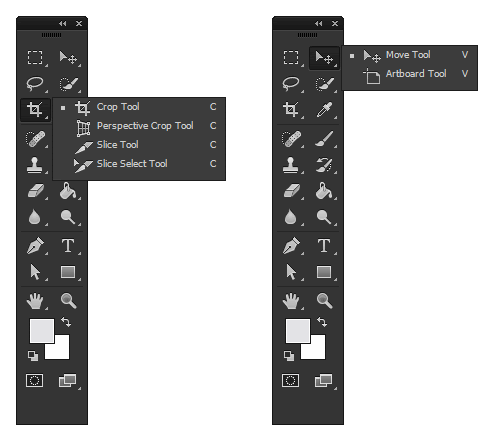Select the Paint Bucket tool in right toolbar
This screenshot has width=492, height=438.
click(x=324, y=191)
